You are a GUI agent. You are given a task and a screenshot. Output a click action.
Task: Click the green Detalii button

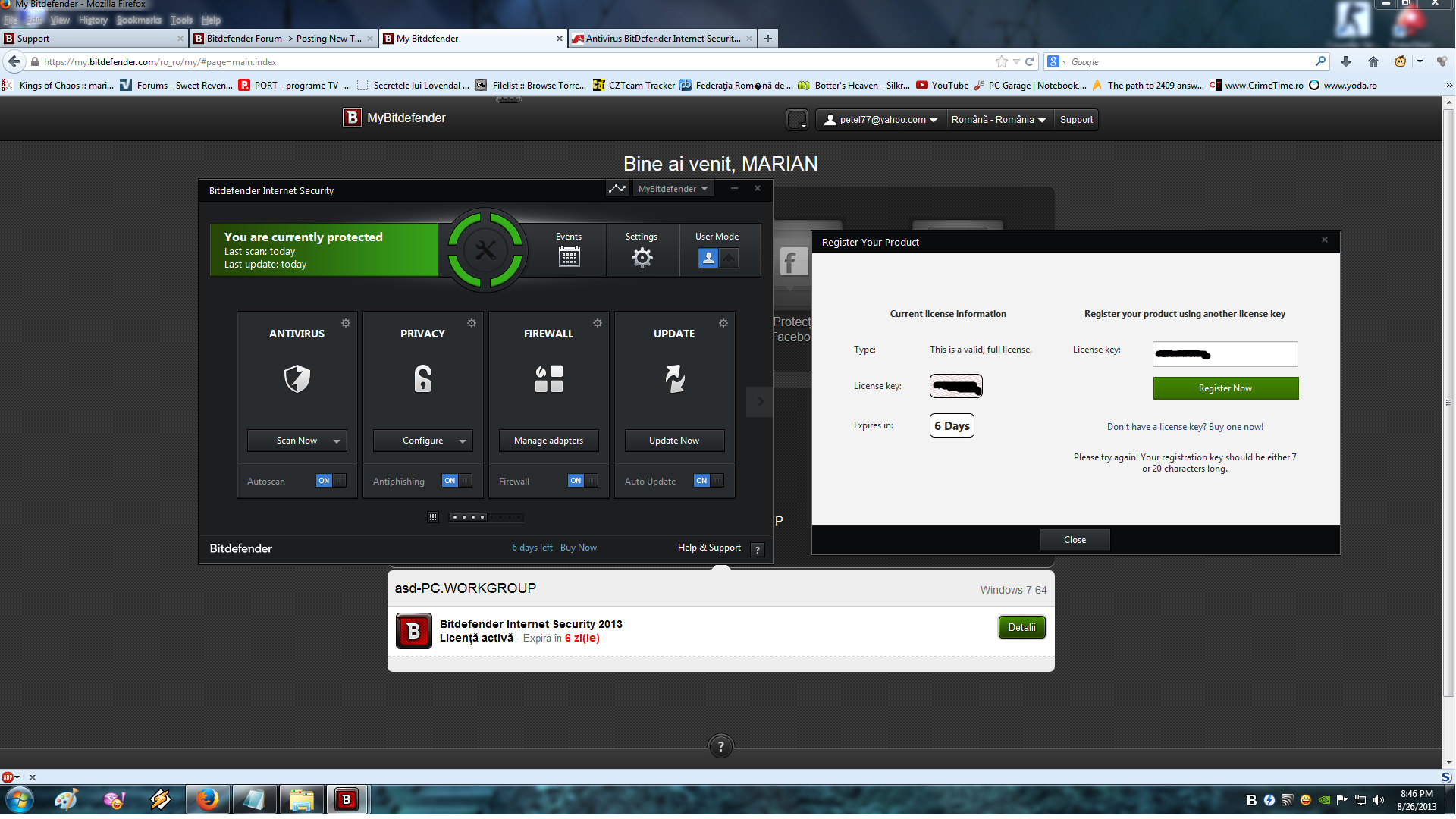coord(1021,627)
